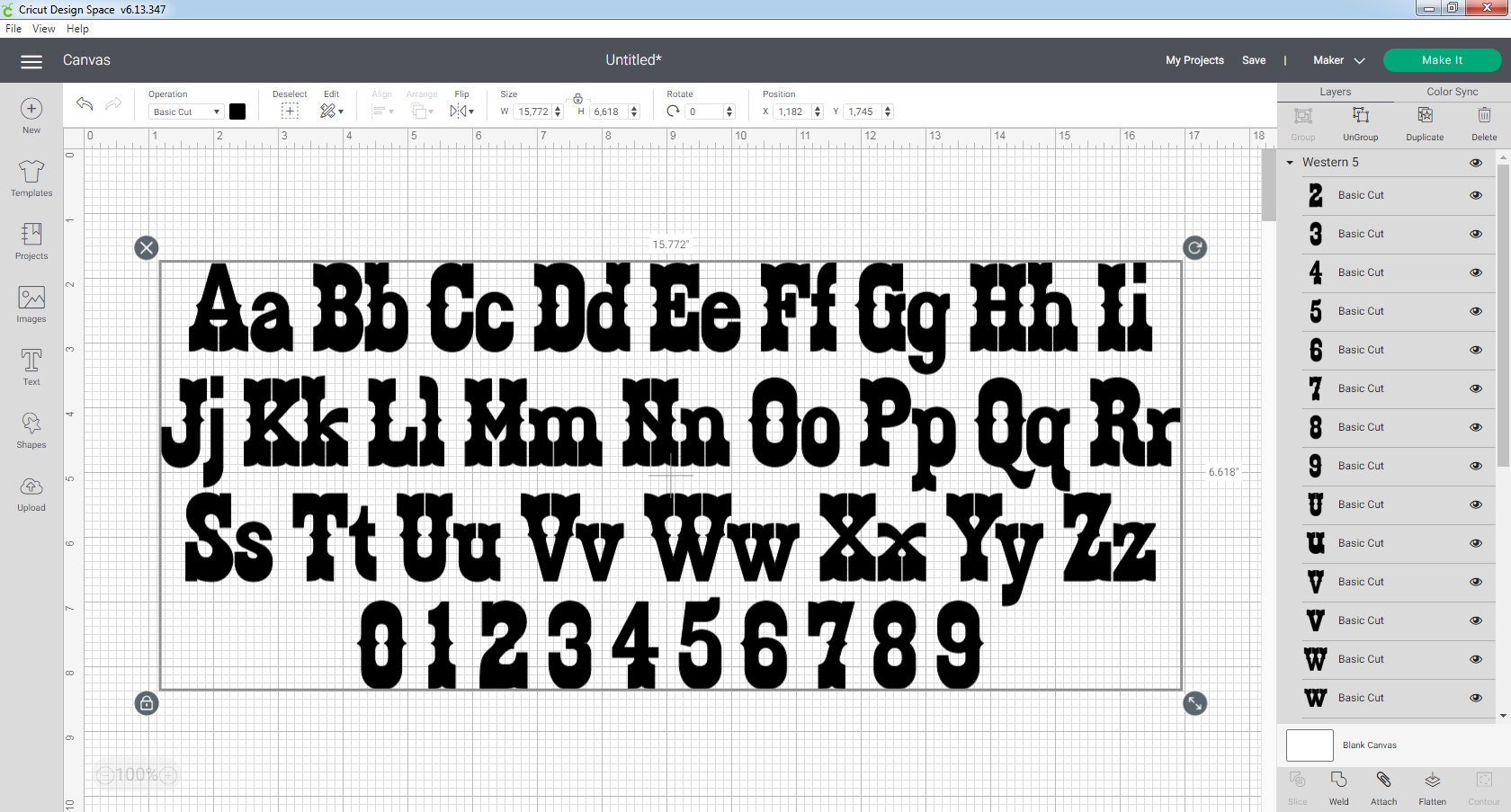Open the Operation dropdown showing Basic Cut
Viewport: 1511px width, 812px height.
184,112
